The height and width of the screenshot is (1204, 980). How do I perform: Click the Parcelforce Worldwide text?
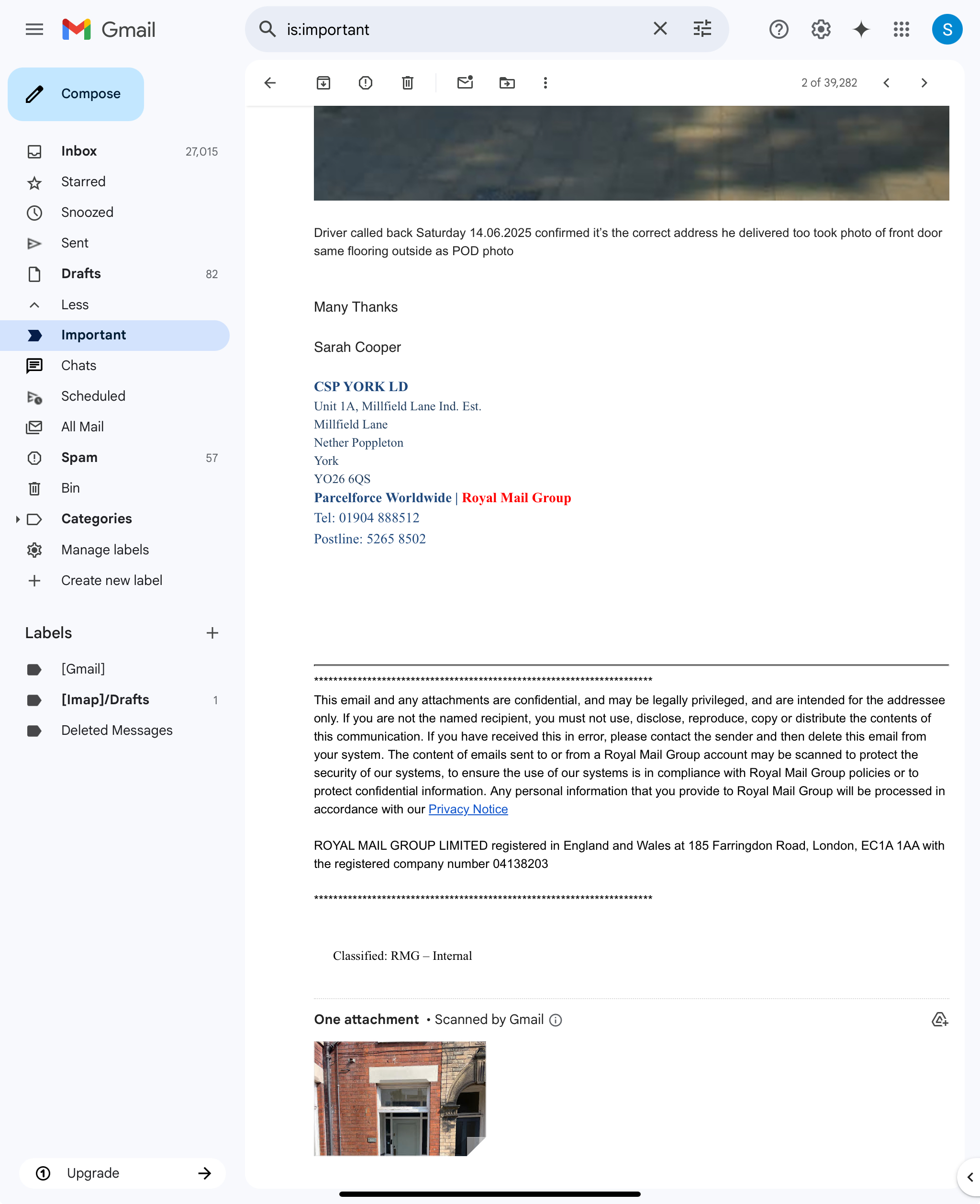pos(383,497)
